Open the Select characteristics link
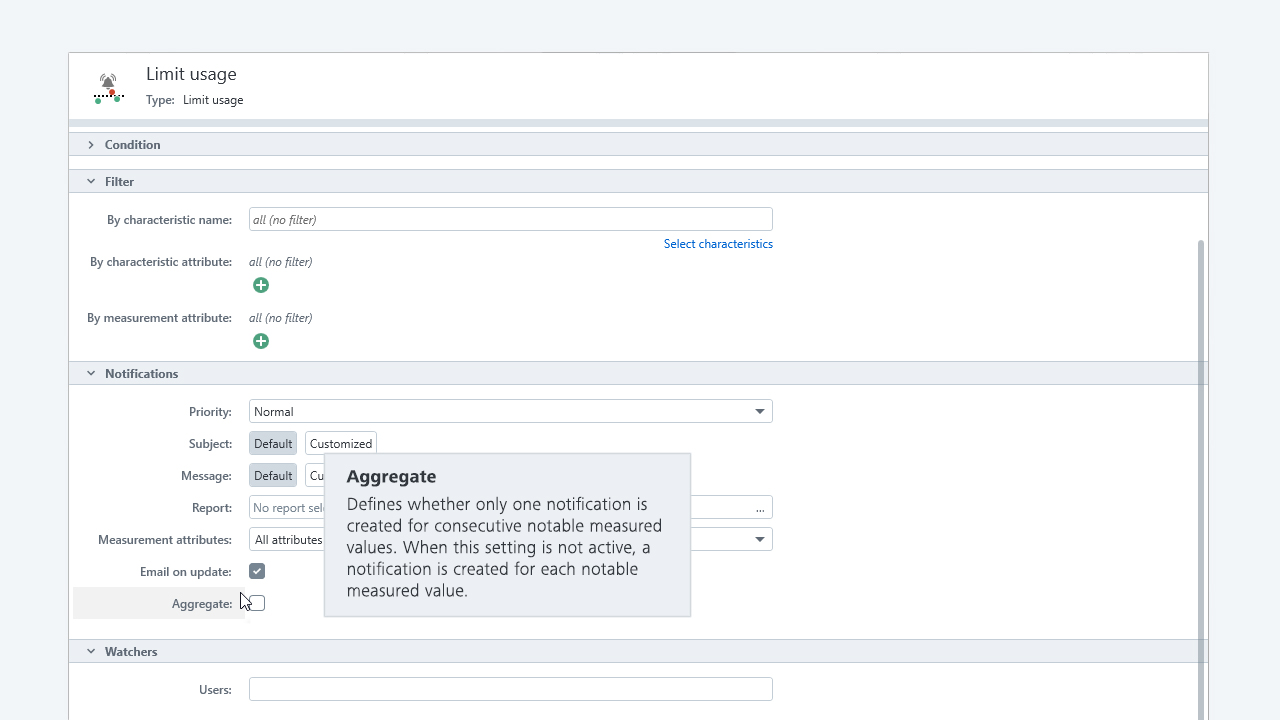 [x=717, y=244]
